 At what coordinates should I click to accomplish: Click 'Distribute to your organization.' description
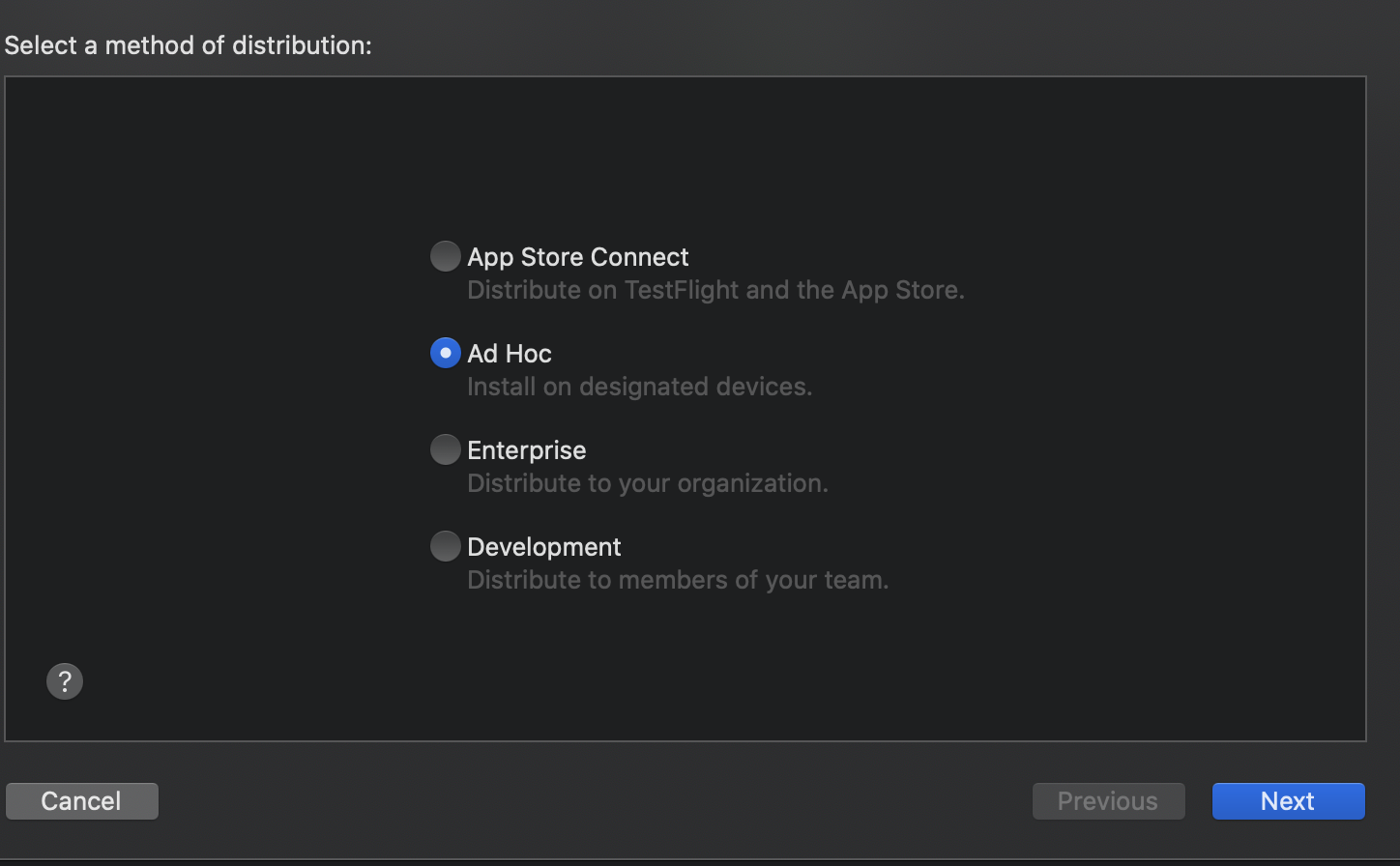648,483
